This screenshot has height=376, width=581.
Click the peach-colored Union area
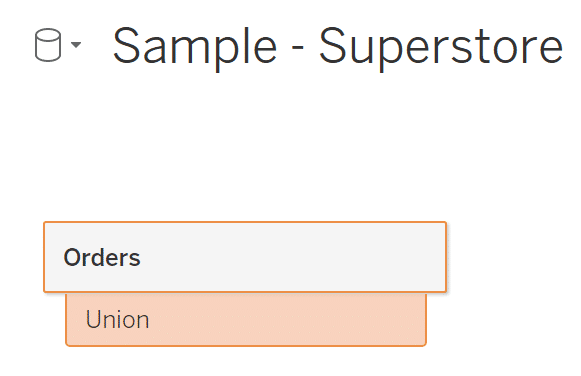pos(246,320)
